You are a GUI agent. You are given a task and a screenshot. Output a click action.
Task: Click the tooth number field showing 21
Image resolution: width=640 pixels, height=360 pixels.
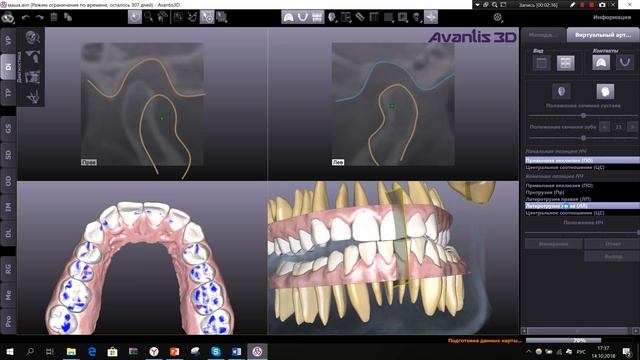[x=618, y=127]
